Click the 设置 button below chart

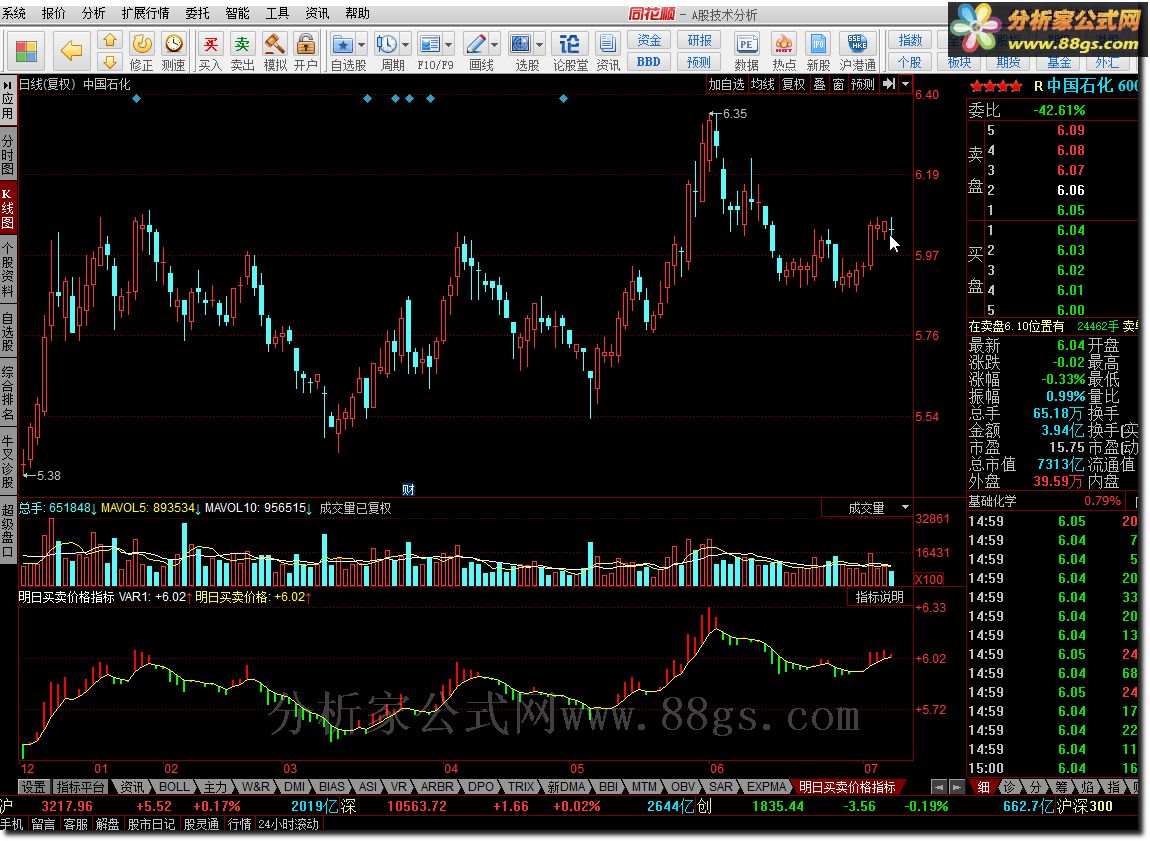point(33,787)
